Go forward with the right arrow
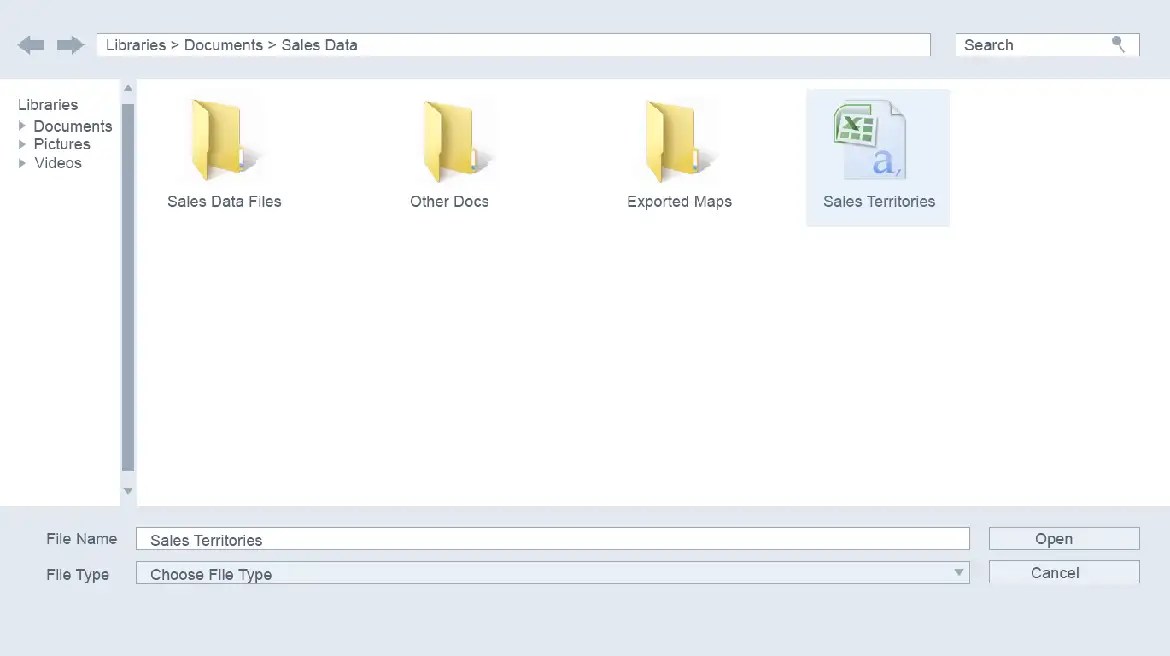This screenshot has width=1170, height=656. 70,45
